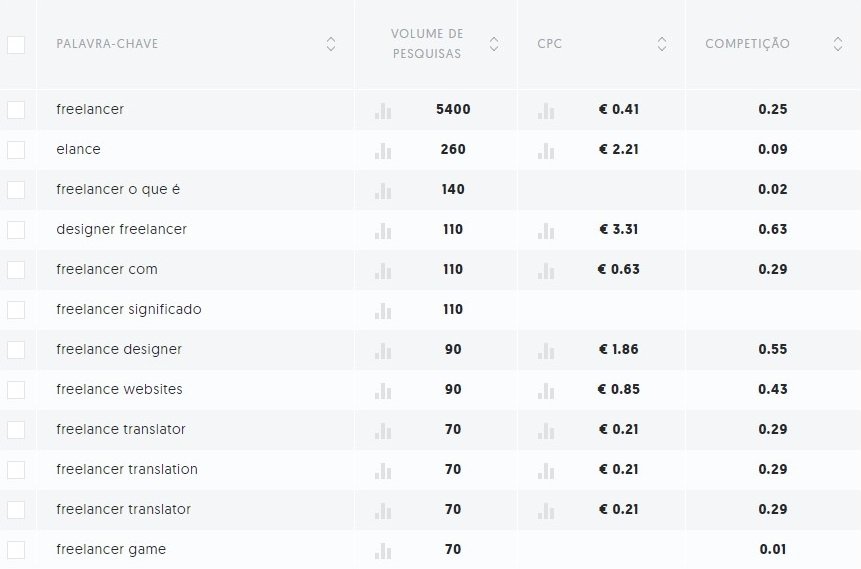The width and height of the screenshot is (861, 569).
Task: Tick the select-all checkbox in header
Action: 16,44
